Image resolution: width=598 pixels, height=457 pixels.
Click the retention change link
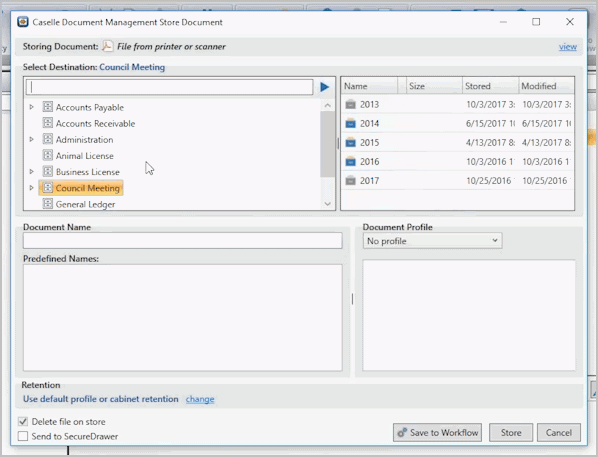click(x=200, y=399)
